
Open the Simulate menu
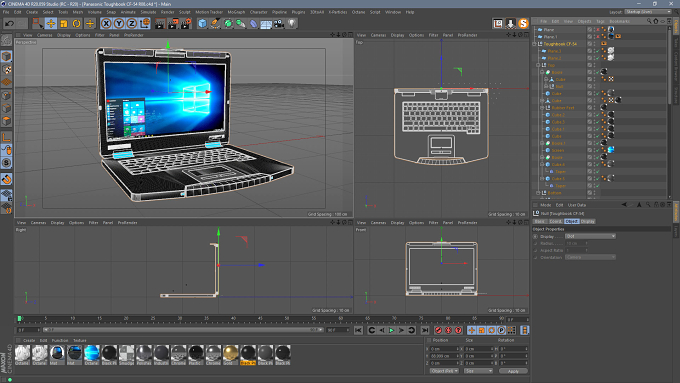pos(148,12)
